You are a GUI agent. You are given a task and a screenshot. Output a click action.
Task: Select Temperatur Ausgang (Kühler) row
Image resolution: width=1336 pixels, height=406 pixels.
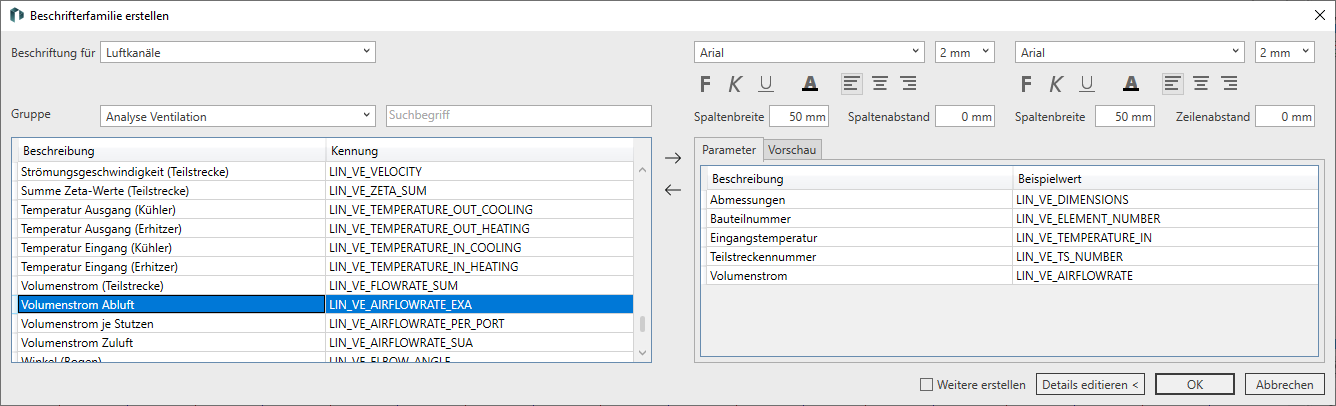coord(326,209)
